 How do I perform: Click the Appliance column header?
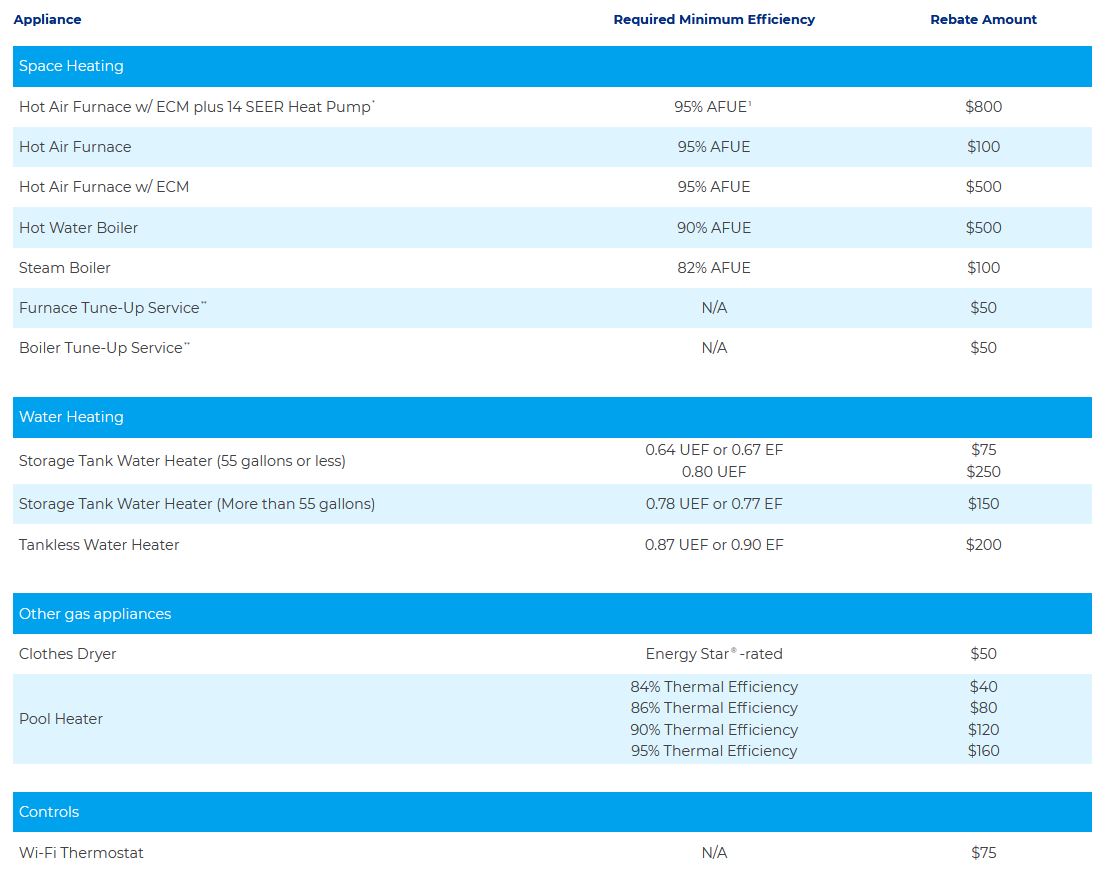(x=47, y=19)
